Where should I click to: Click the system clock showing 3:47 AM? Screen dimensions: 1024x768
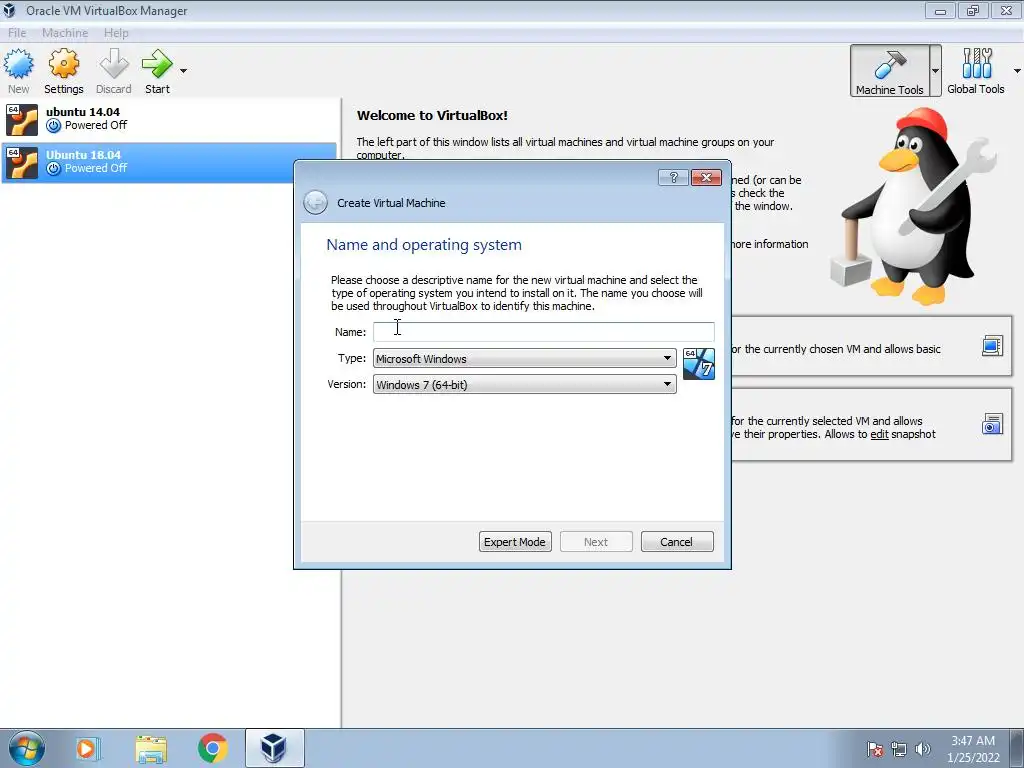pos(973,749)
